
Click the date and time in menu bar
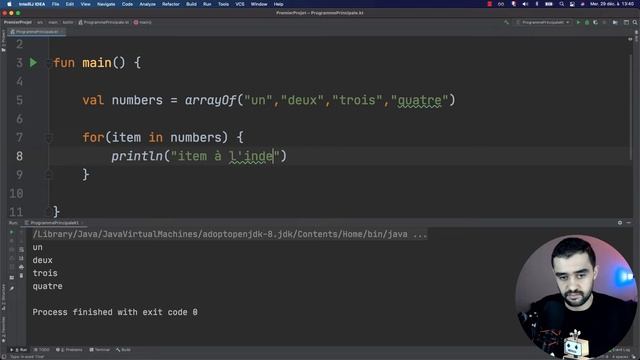click(x=612, y=4)
